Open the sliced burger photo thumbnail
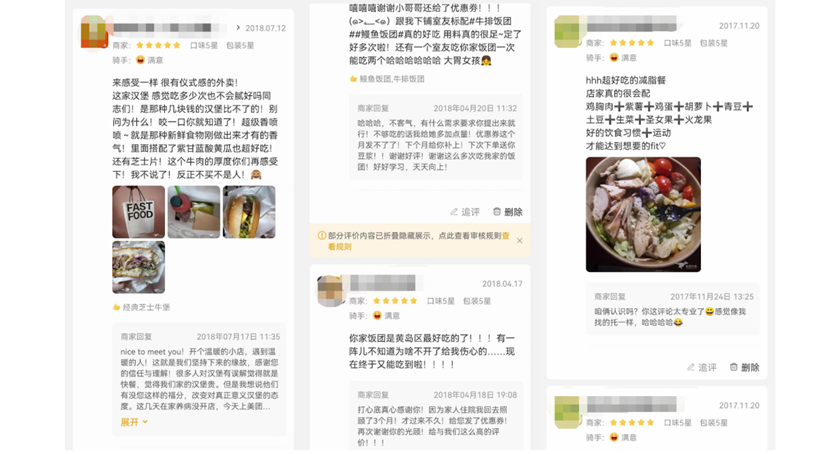The image size is (825, 454). (x=138, y=267)
